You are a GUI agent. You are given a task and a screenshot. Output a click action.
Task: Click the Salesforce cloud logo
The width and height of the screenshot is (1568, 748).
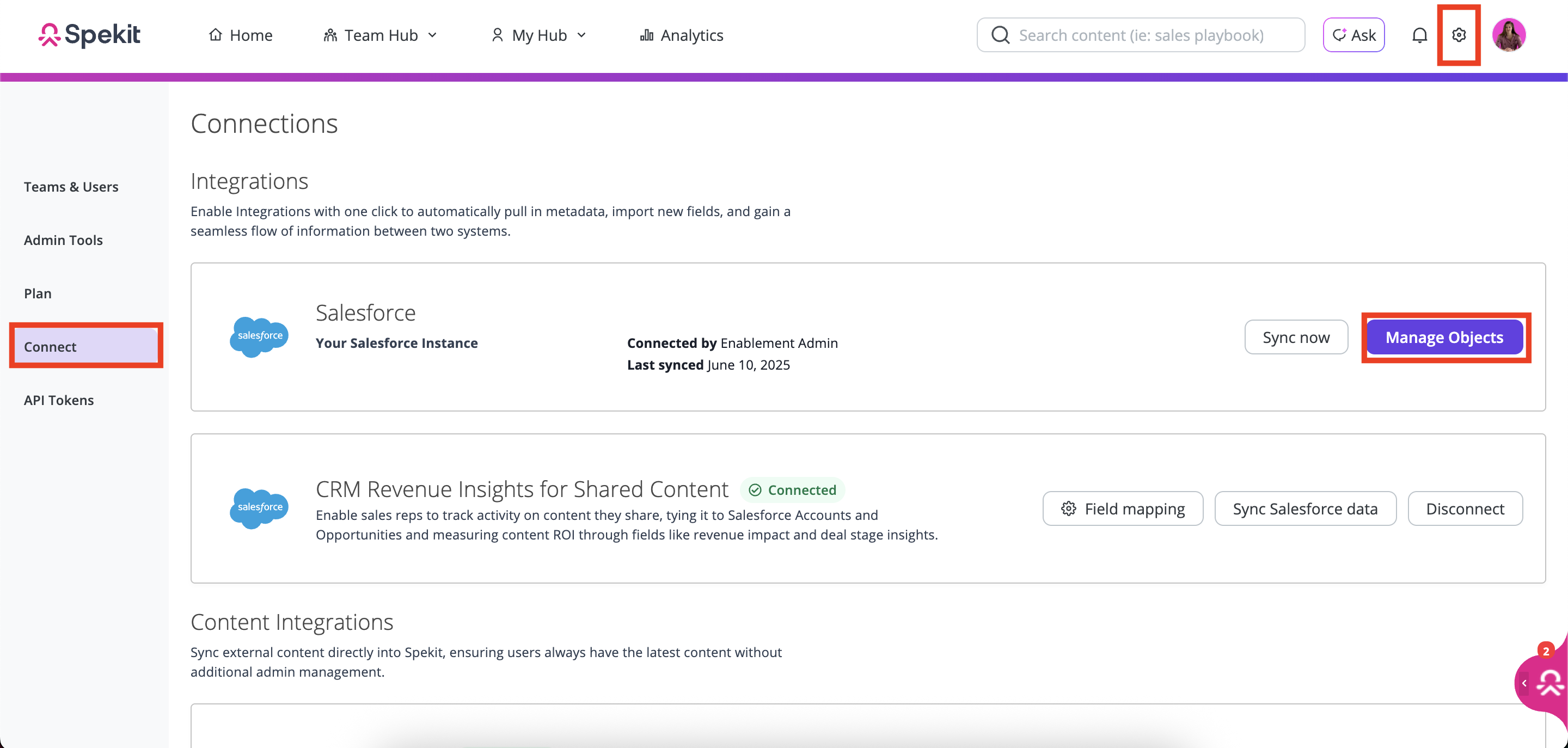[x=259, y=336]
